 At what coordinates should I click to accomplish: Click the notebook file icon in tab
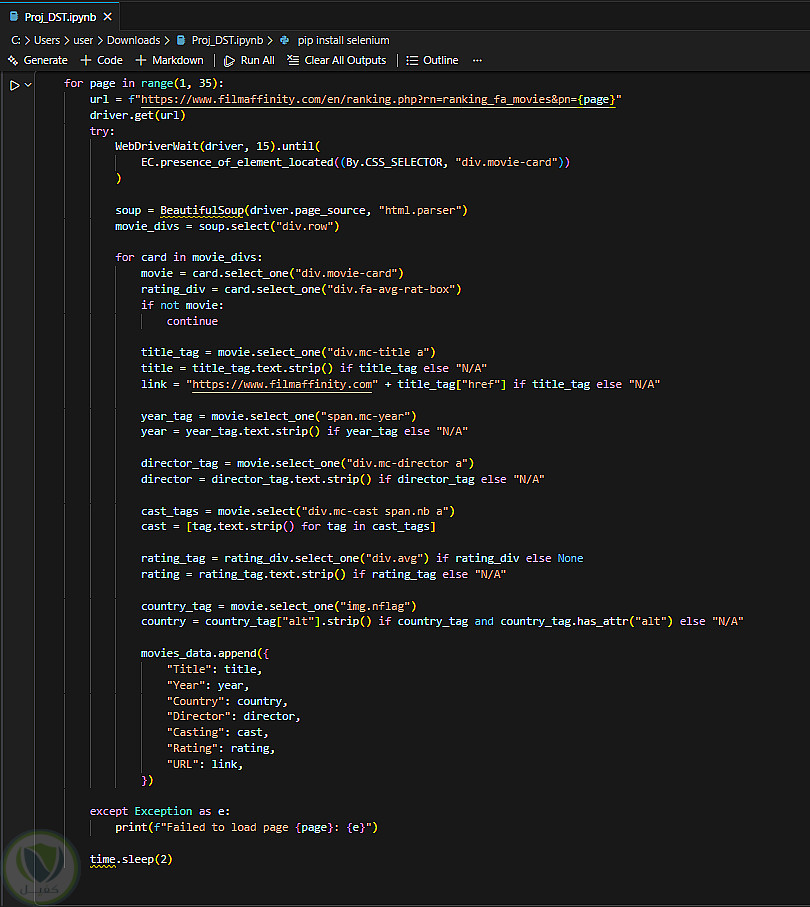point(14,16)
